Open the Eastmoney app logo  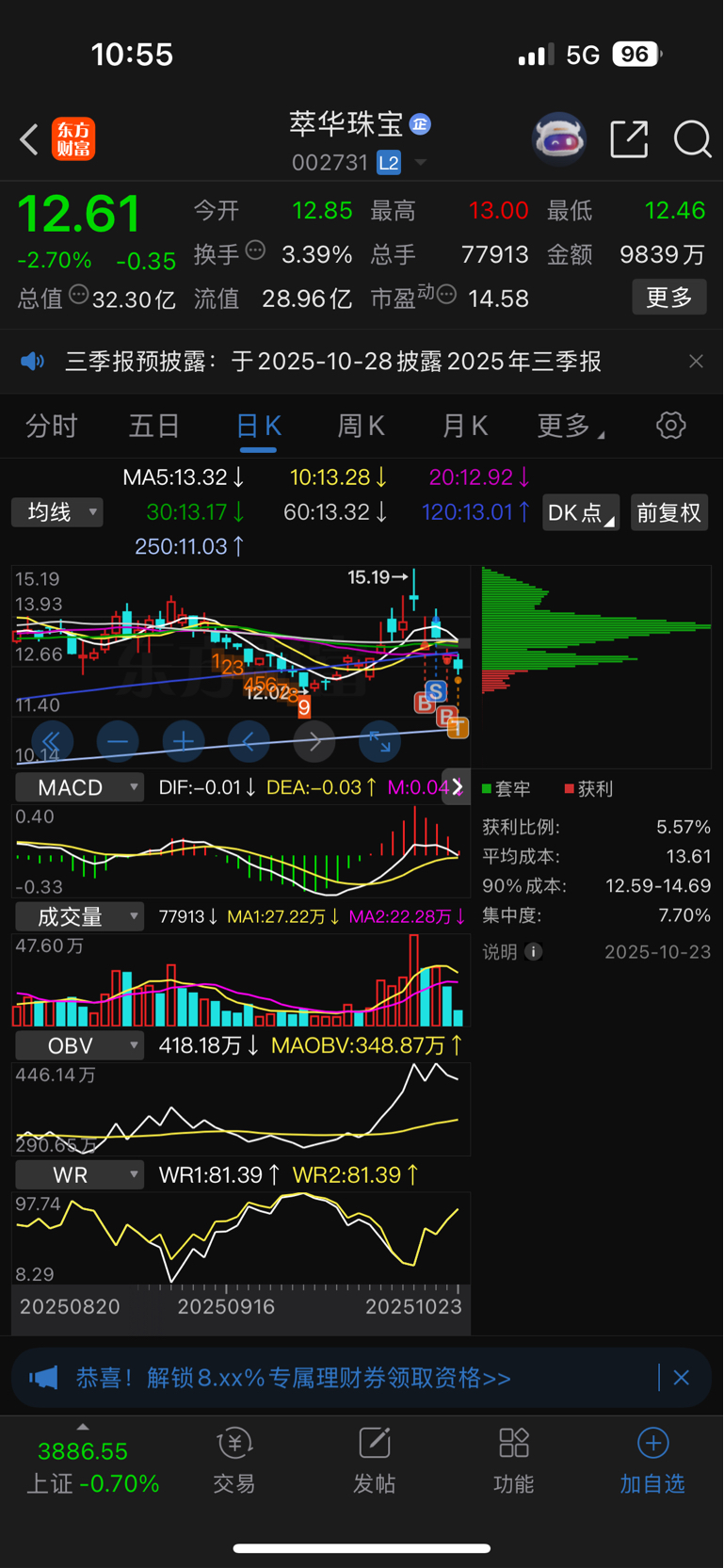[x=73, y=139]
